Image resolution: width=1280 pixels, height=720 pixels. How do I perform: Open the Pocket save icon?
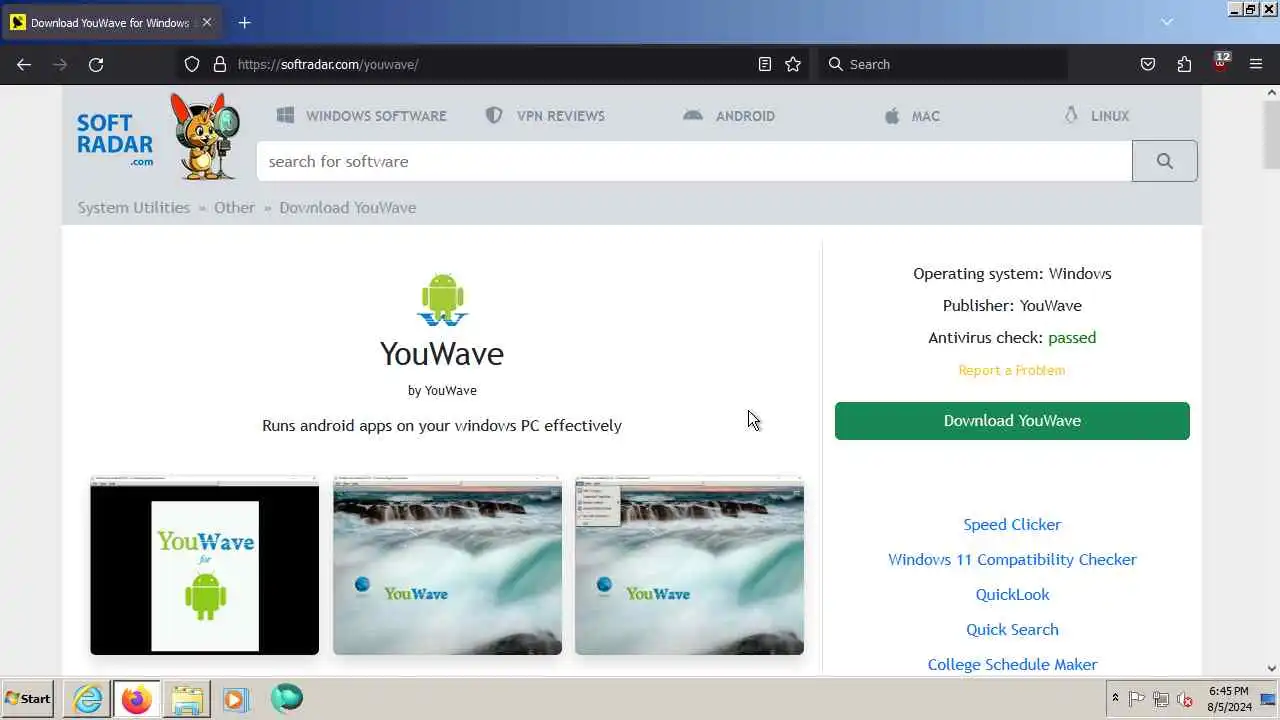coord(1148,64)
